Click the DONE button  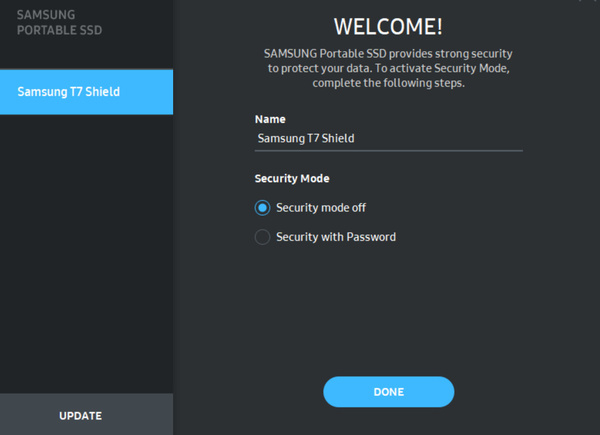pos(388,392)
